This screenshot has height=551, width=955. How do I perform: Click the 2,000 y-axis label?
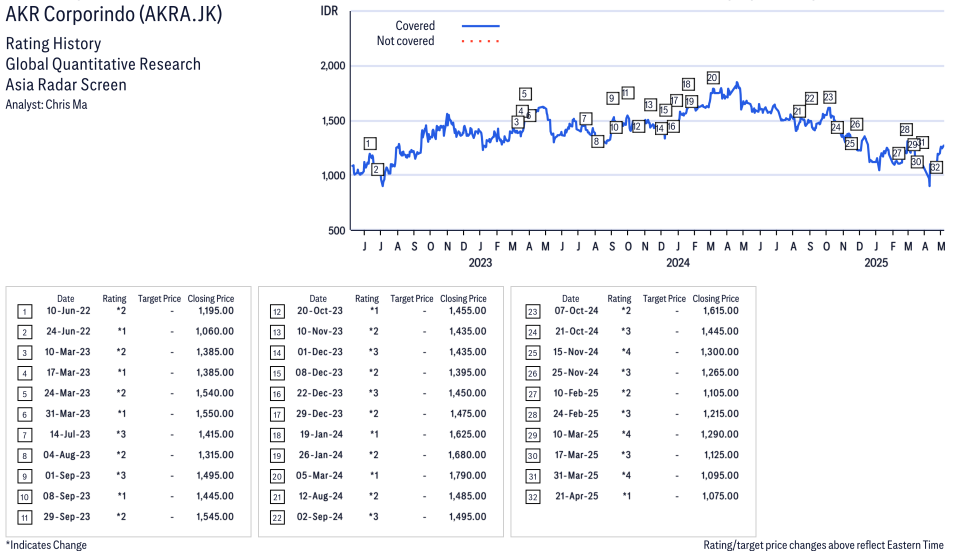333,66
